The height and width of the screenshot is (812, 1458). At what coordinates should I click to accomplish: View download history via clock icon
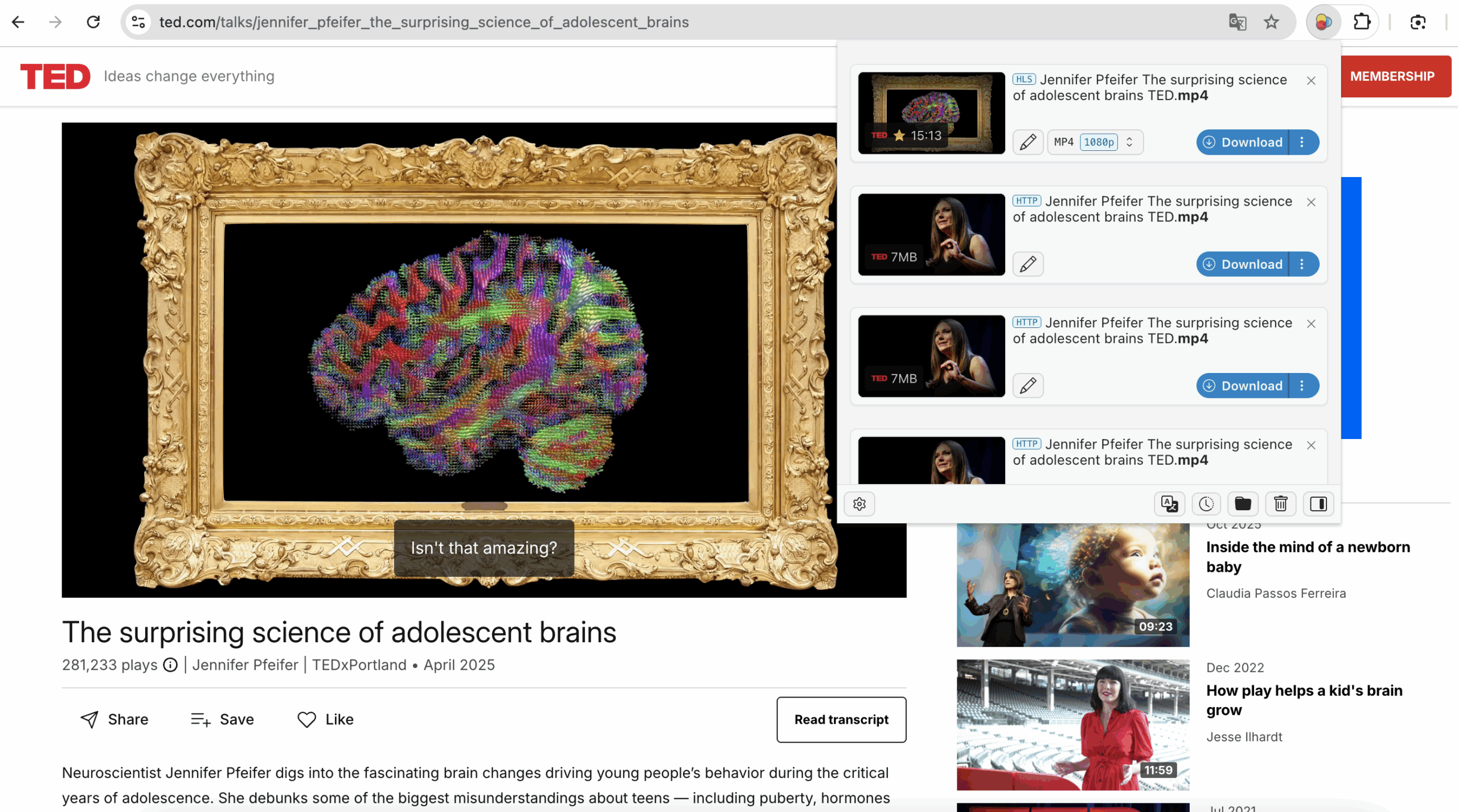[x=1206, y=504]
